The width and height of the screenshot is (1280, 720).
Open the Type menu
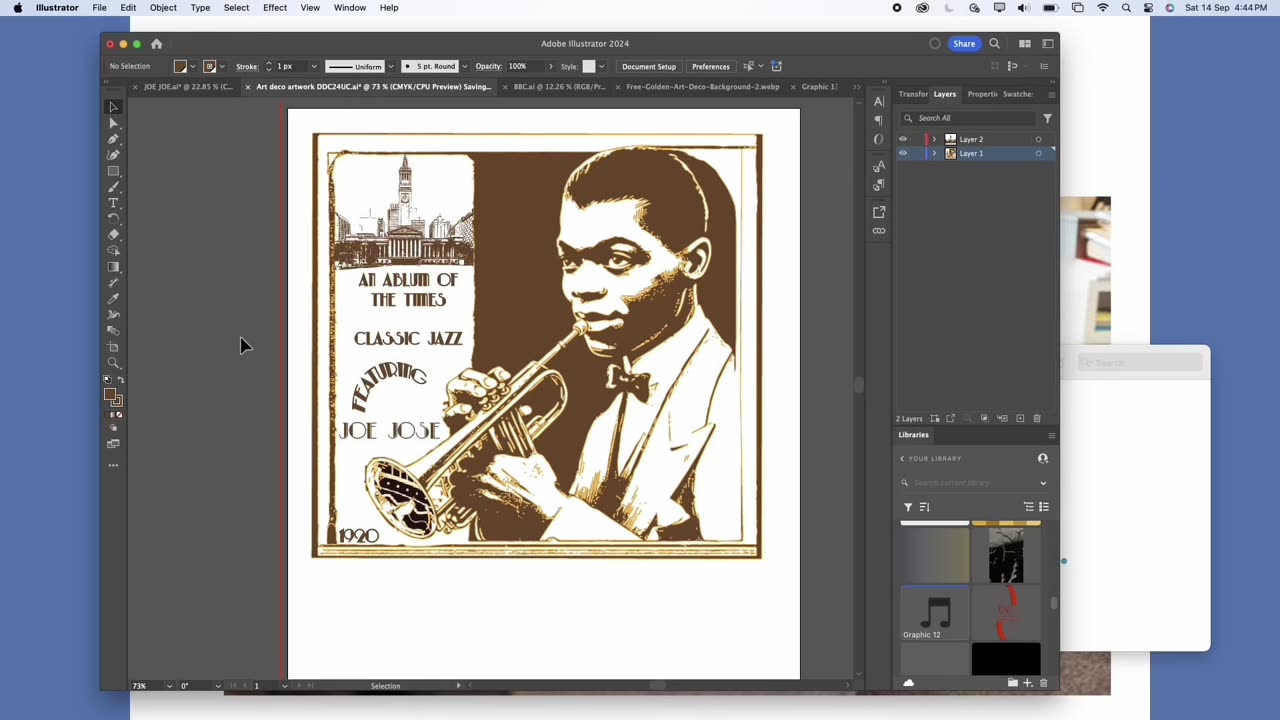[x=200, y=8]
